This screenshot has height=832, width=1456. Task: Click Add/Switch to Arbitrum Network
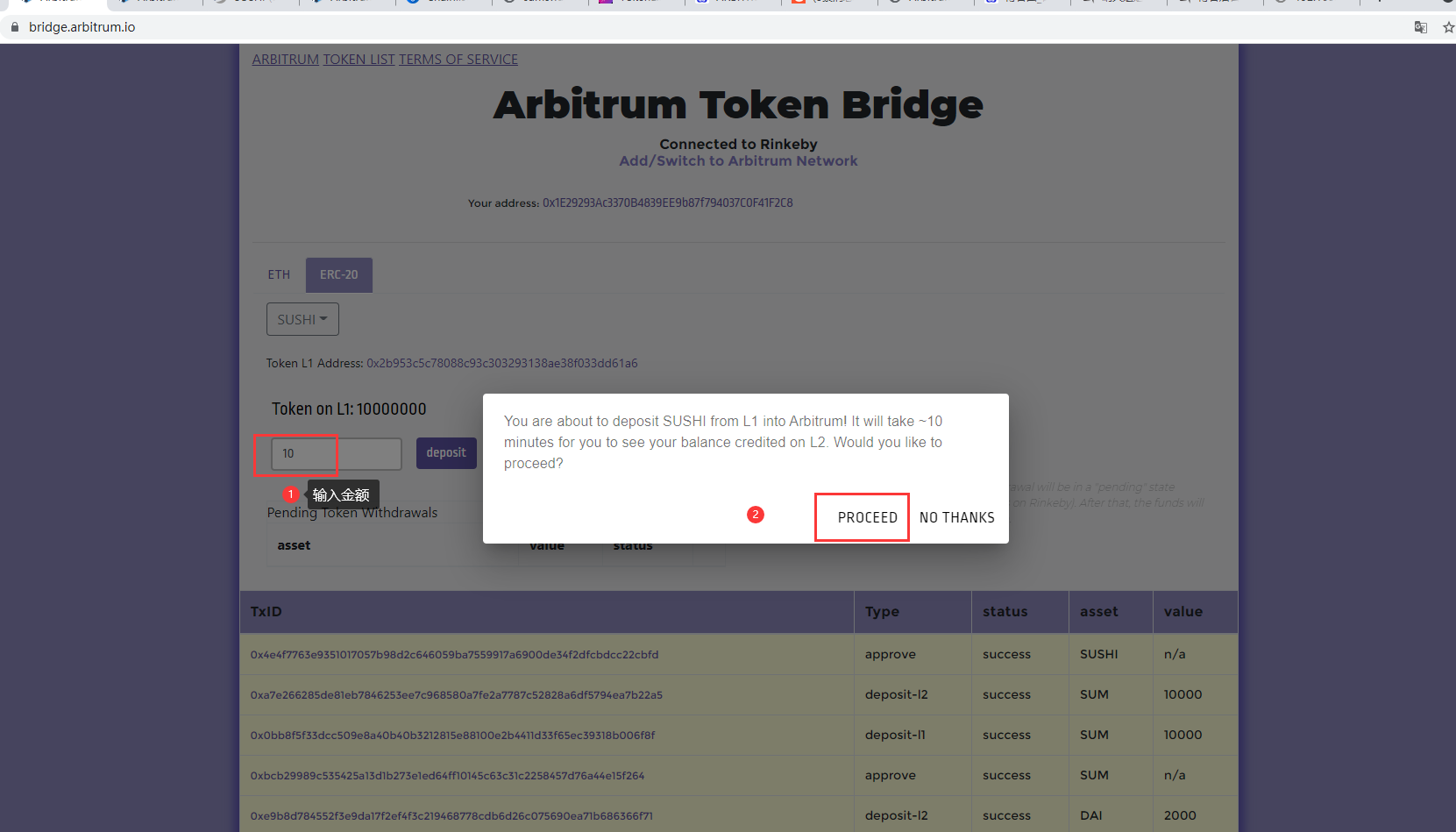coord(738,161)
